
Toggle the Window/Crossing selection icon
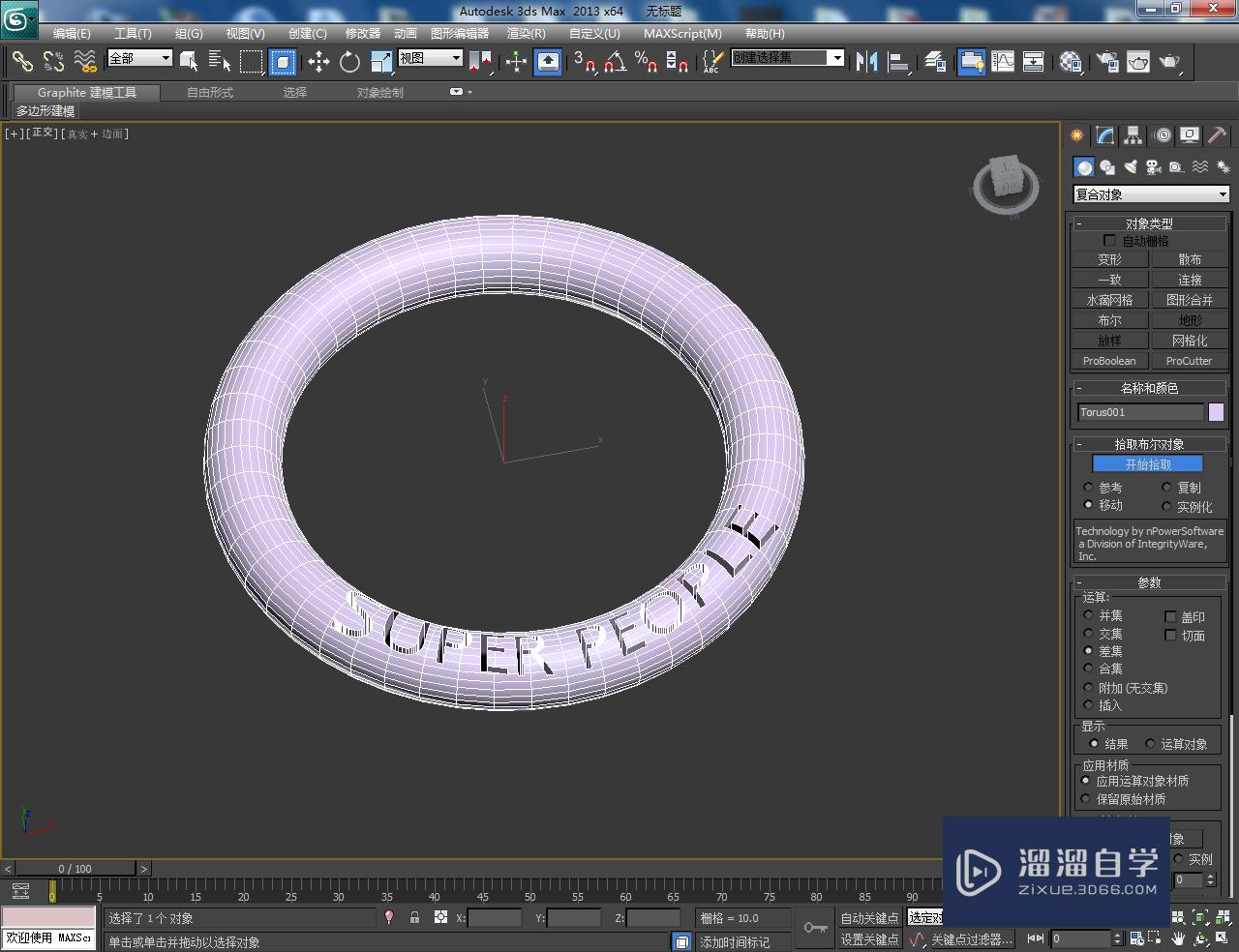click(282, 62)
